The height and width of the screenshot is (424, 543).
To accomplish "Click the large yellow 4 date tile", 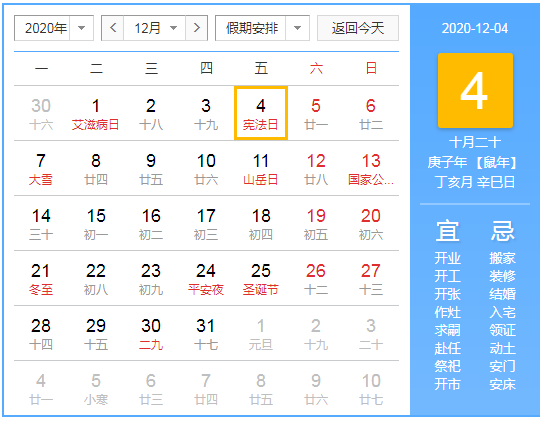I will point(475,90).
